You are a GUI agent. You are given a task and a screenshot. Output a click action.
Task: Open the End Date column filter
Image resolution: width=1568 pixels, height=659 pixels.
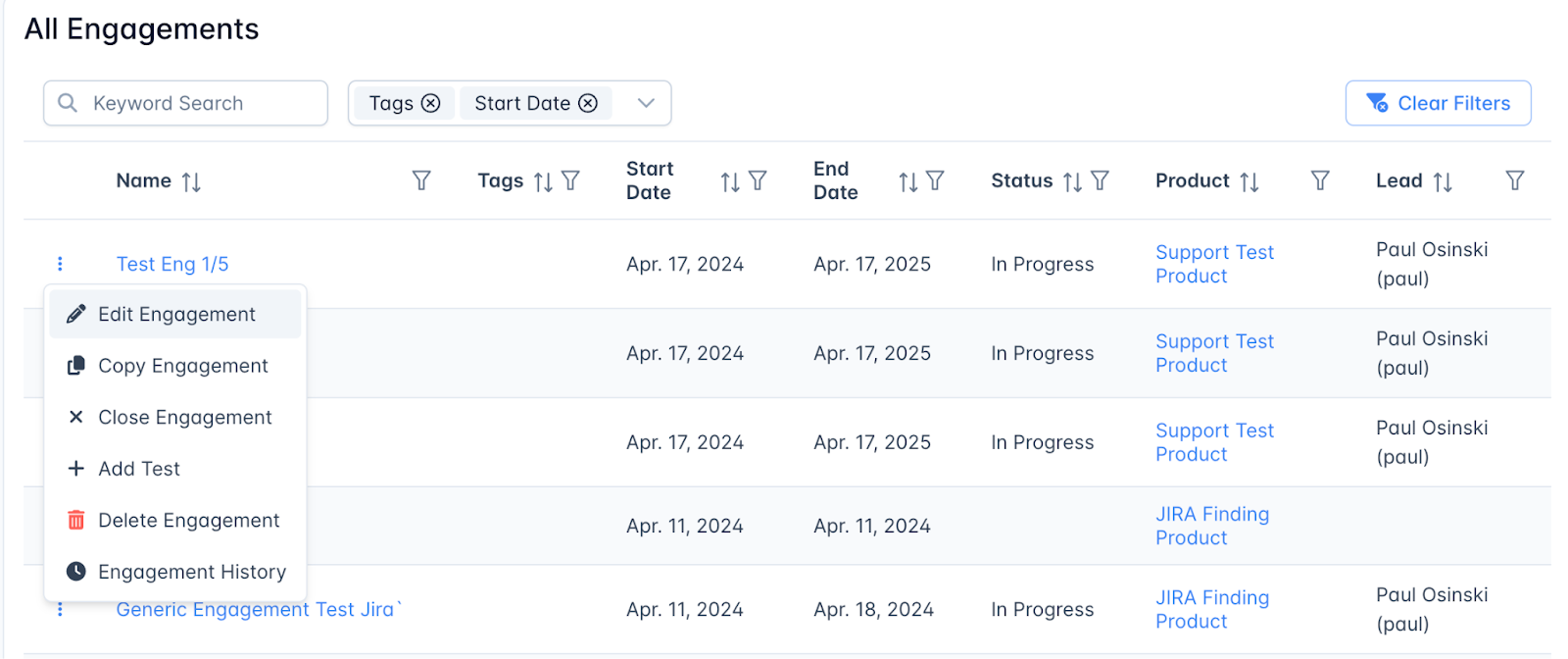(936, 180)
